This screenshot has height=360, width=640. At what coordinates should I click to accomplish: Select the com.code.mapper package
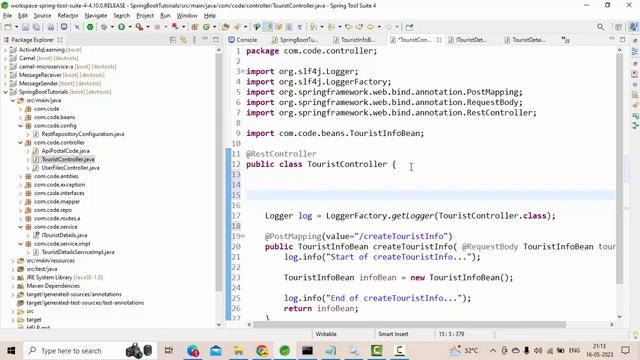(57, 202)
